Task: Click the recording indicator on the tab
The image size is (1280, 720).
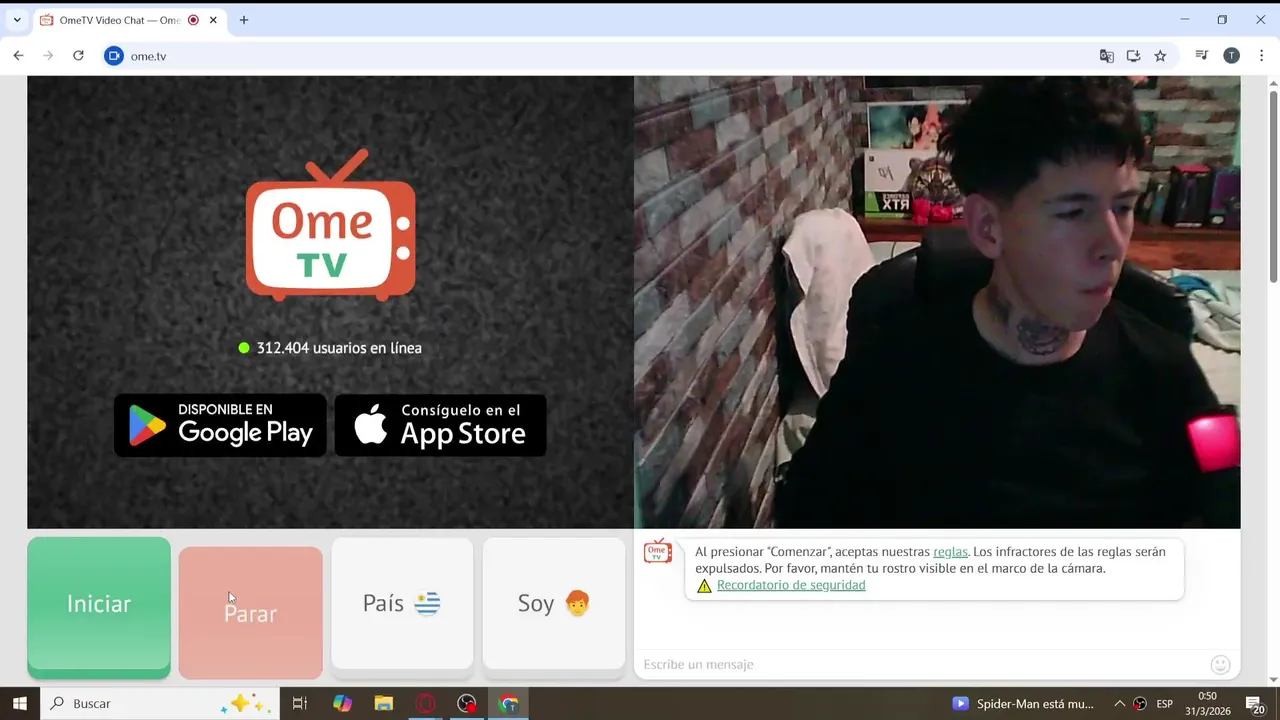Action: pos(193,20)
